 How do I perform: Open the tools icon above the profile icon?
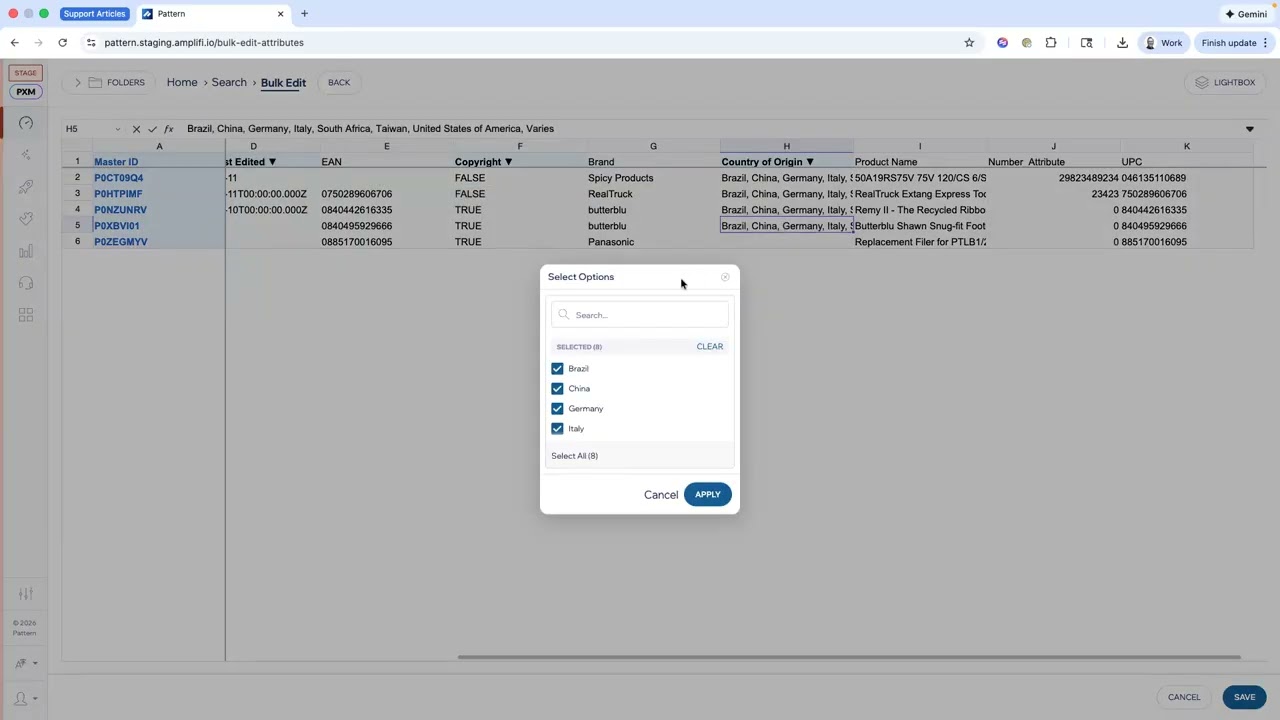21,663
